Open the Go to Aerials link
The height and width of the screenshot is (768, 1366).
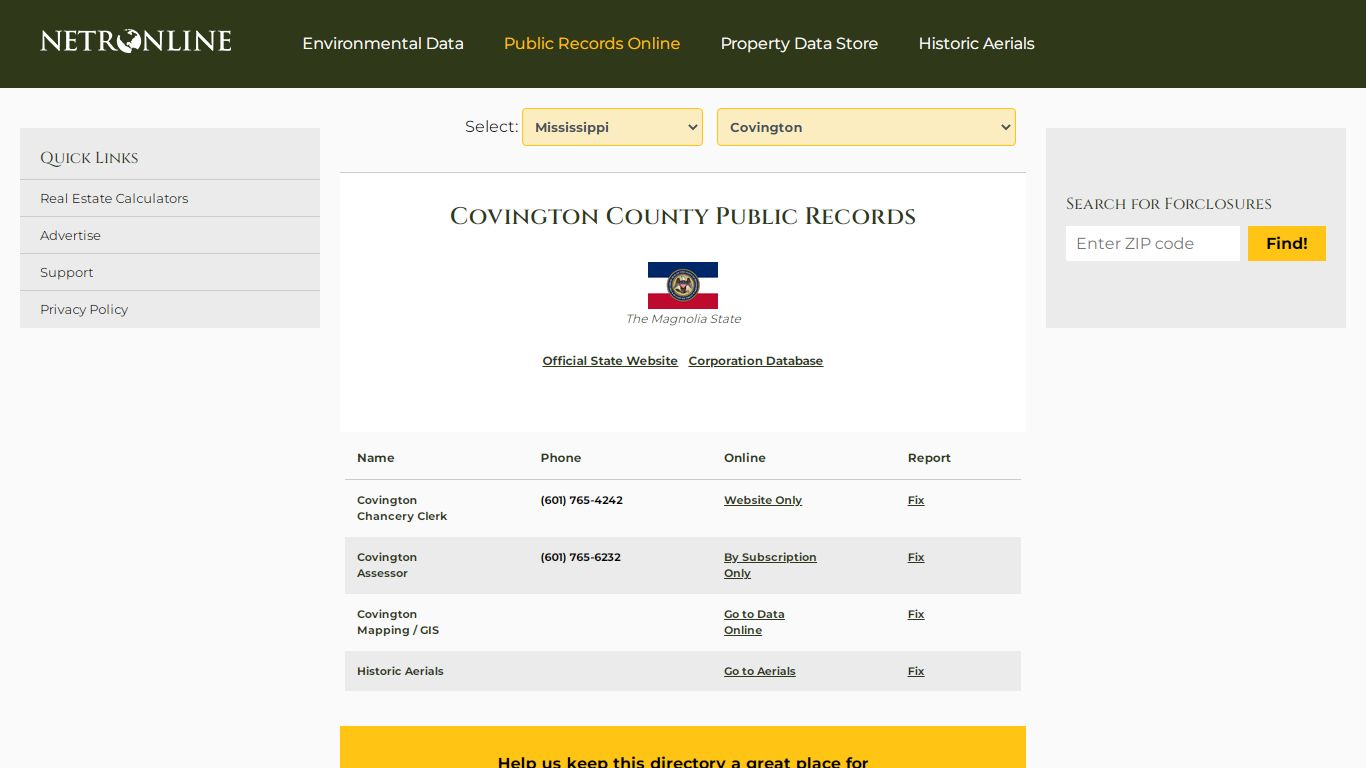point(760,671)
